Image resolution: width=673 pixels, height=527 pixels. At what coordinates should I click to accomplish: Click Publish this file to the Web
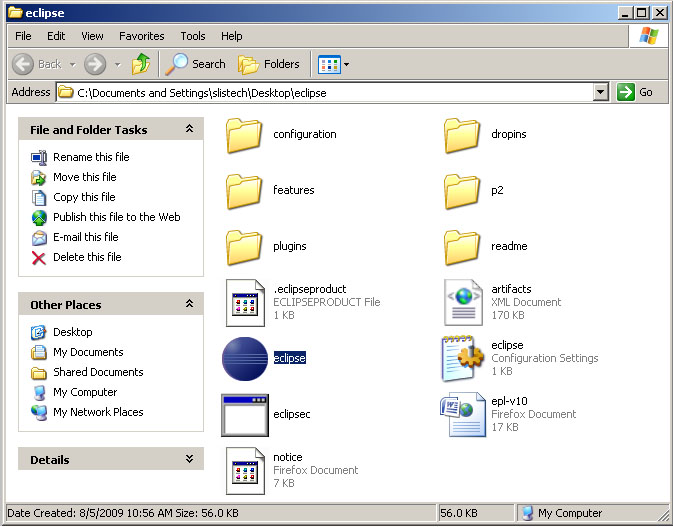(117, 217)
